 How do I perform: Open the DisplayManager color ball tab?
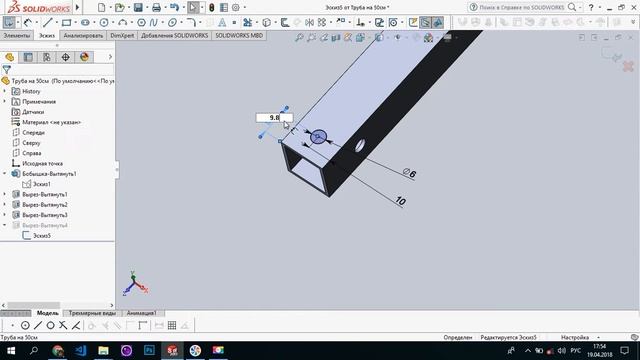[84, 57]
